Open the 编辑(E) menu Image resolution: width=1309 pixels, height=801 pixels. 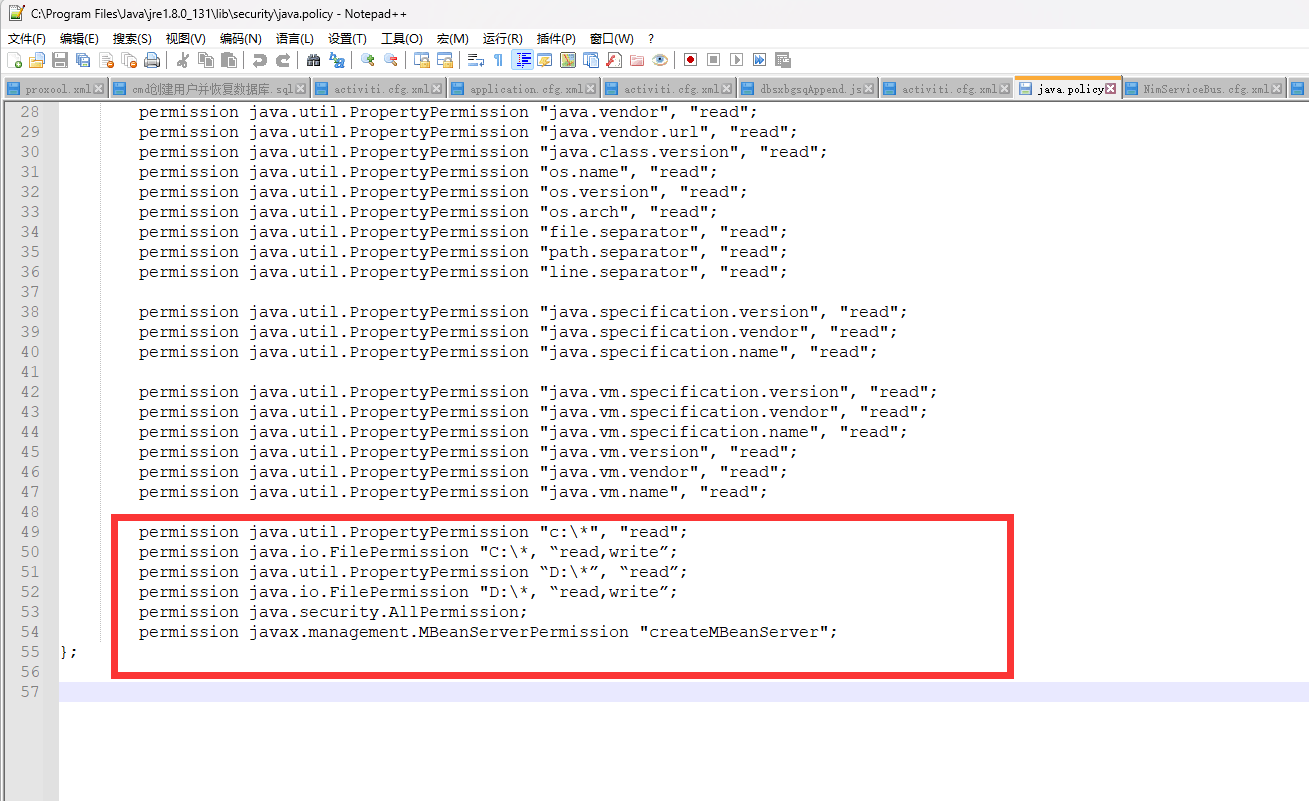(79, 38)
